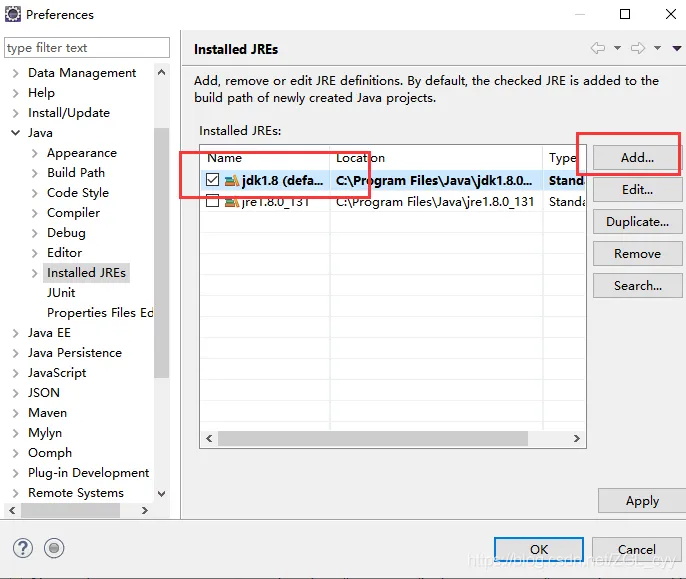Image resolution: width=686 pixels, height=579 pixels.
Task: Click the back navigation arrow icon
Action: coord(598,48)
